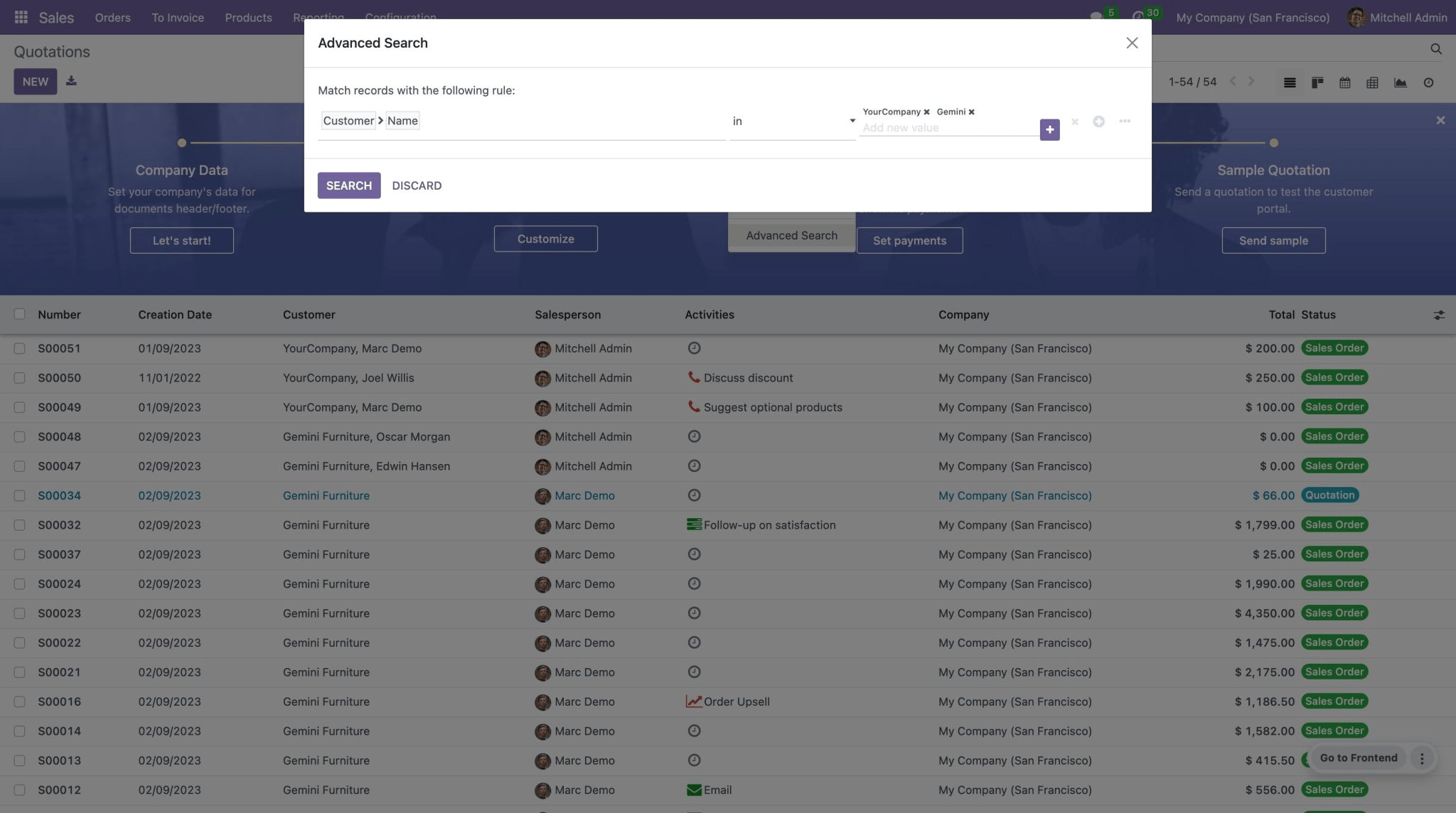The width and height of the screenshot is (1456, 813).
Task: Open the rule's ellipsis options menu
Action: point(1124,121)
